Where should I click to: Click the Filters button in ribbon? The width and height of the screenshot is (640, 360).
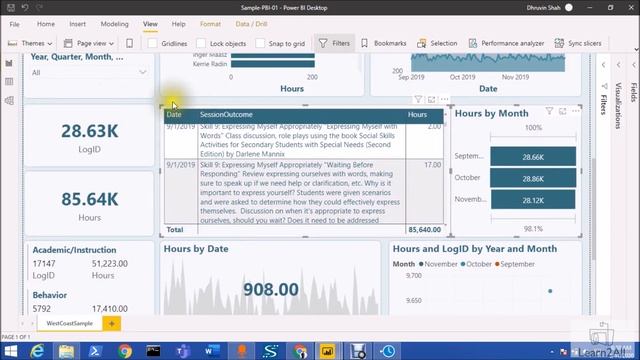click(x=334, y=43)
